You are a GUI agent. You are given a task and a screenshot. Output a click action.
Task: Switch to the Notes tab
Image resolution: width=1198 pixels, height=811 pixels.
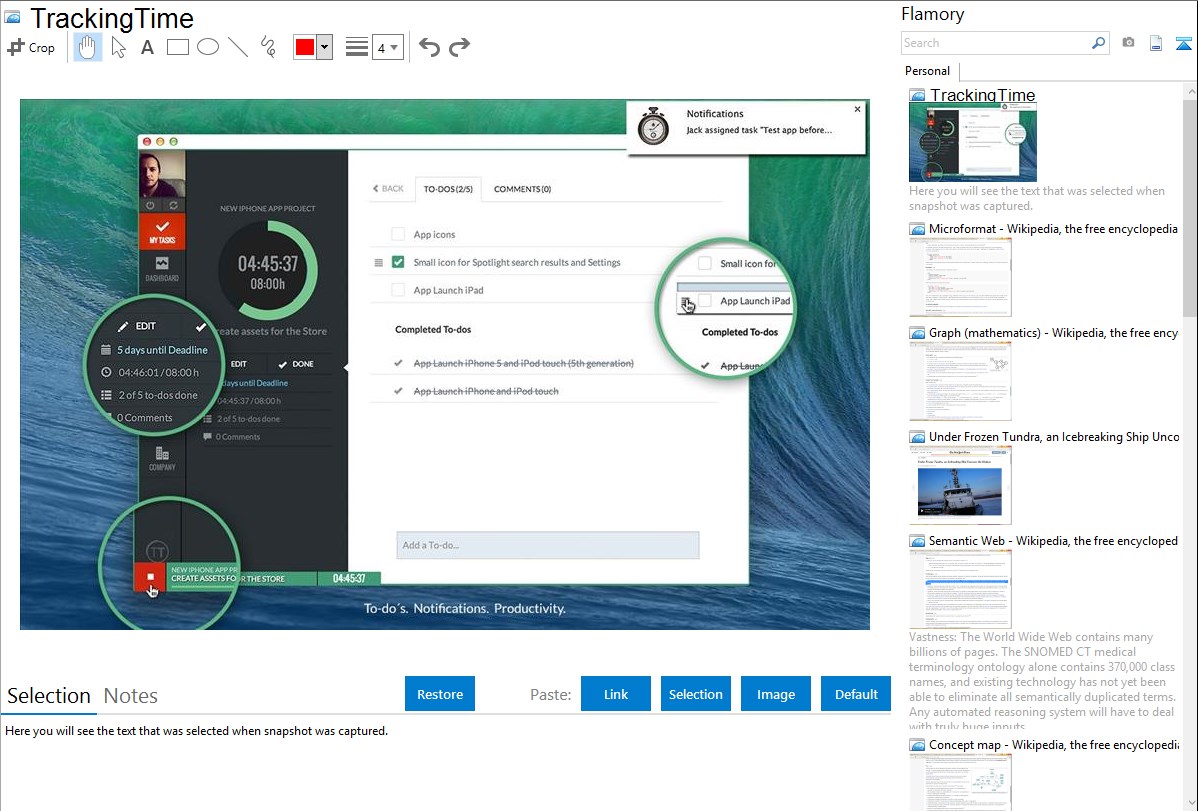click(x=131, y=696)
